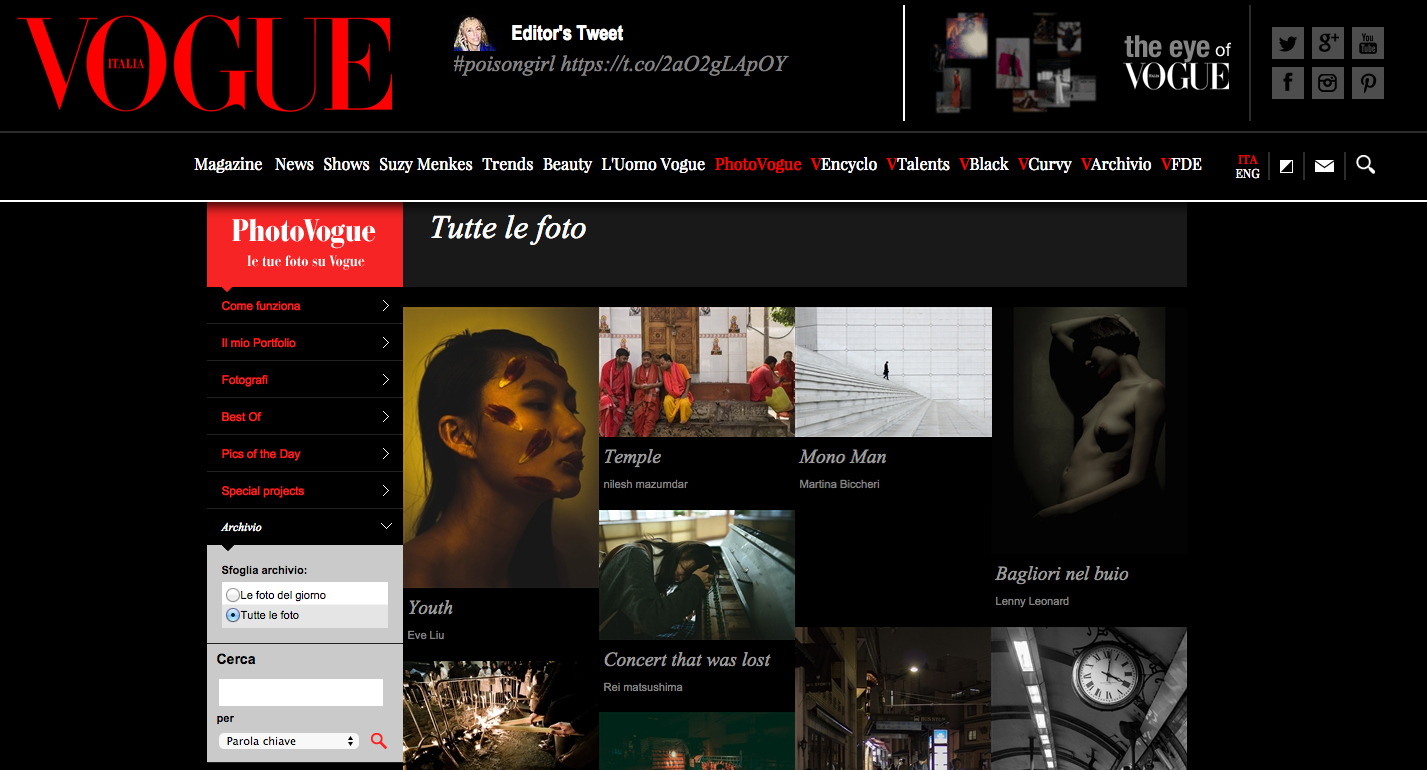
Task: Select the 'Le foto del giorno' radio button
Action: pos(233,595)
